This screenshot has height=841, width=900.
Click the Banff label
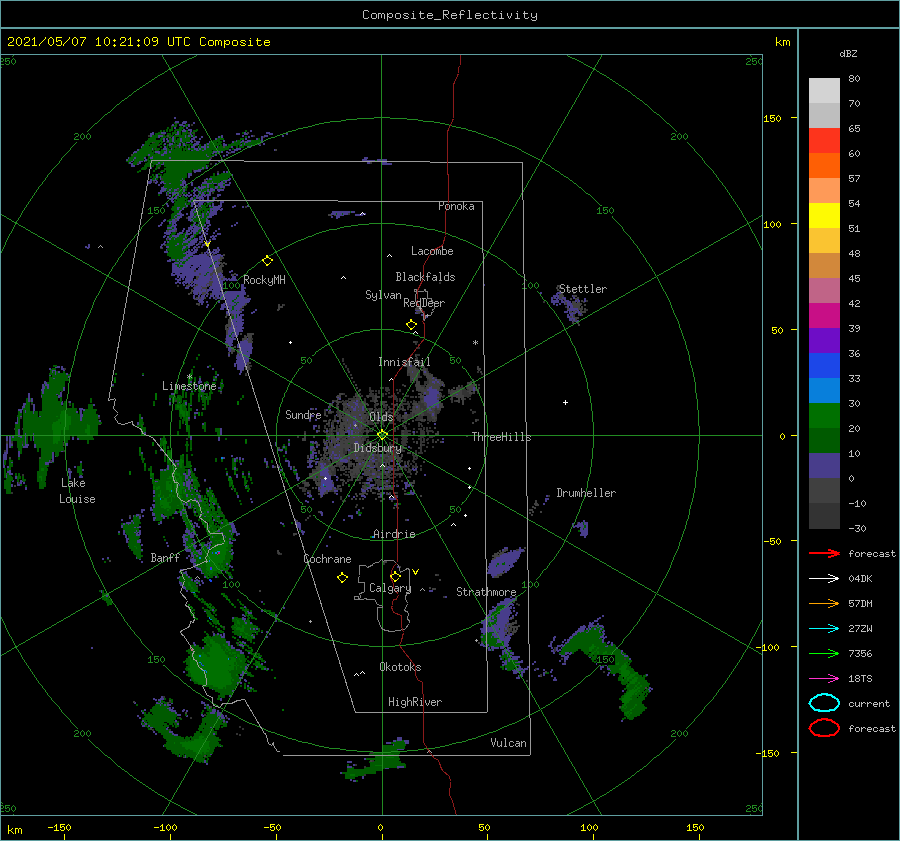165,557
